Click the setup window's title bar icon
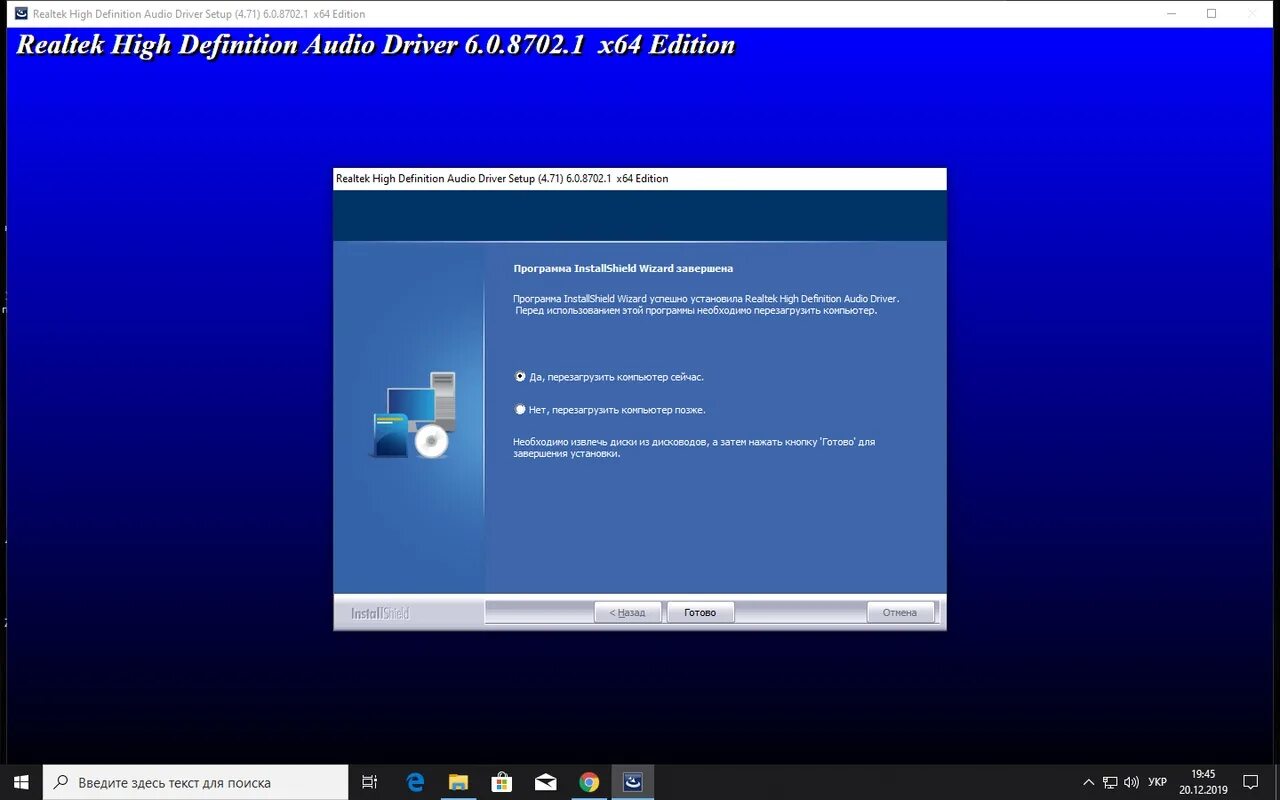 click(20, 14)
